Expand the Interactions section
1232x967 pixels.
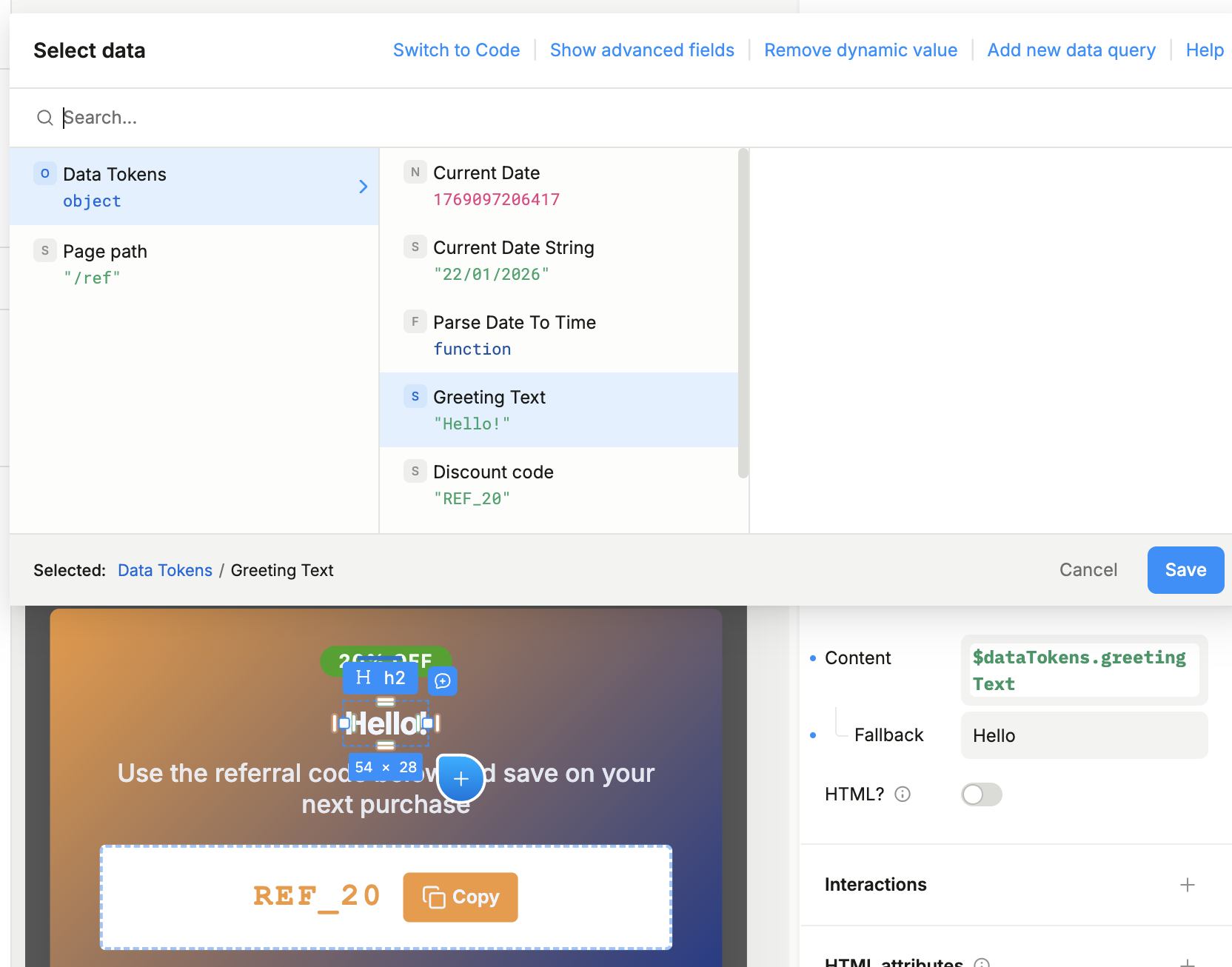coord(1187,885)
